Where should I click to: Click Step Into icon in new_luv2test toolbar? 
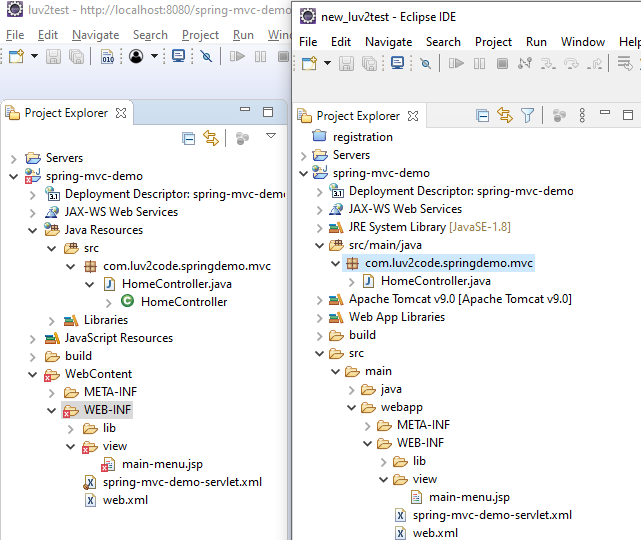548,63
